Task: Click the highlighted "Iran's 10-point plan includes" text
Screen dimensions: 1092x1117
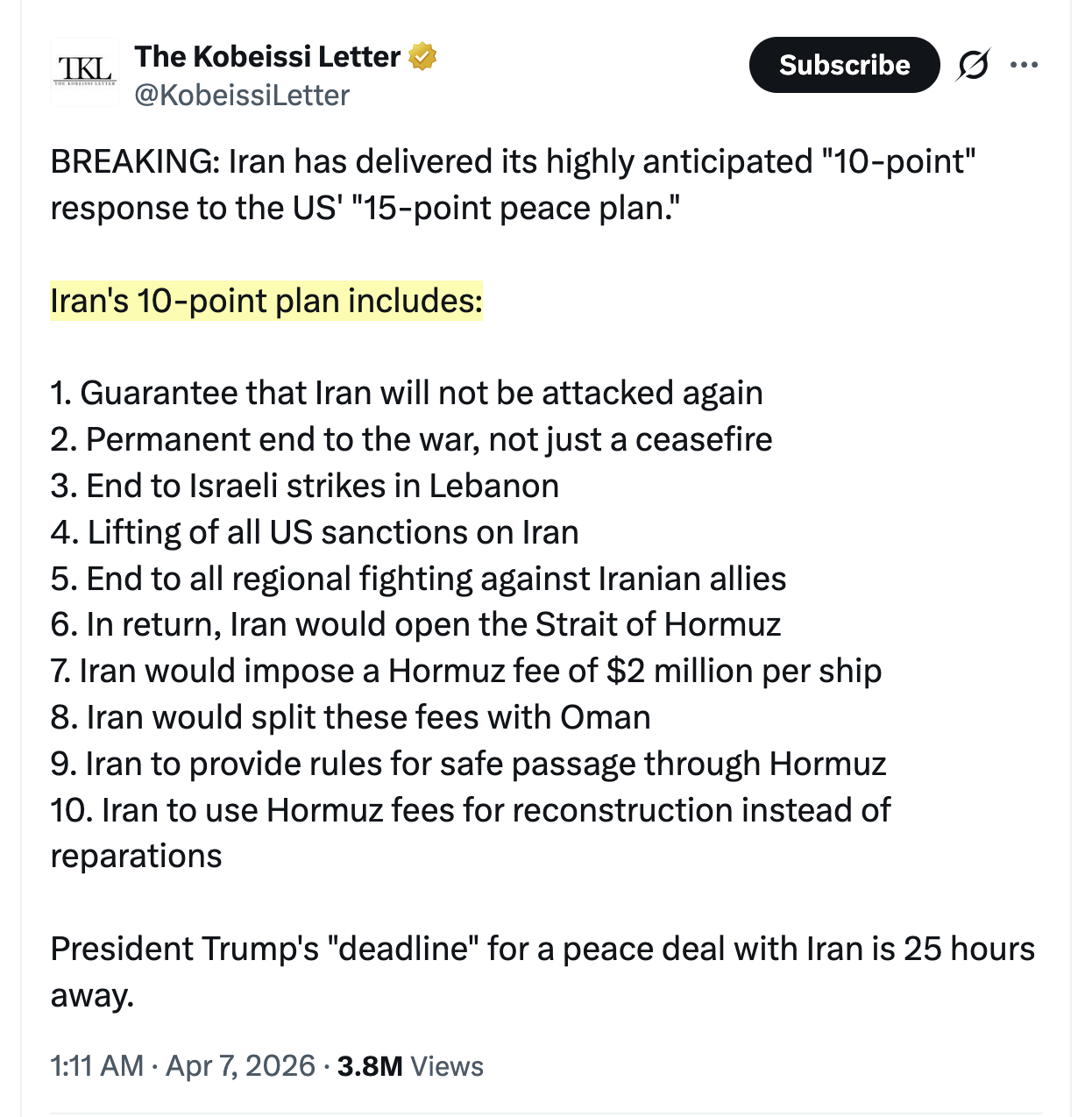Action: (266, 301)
